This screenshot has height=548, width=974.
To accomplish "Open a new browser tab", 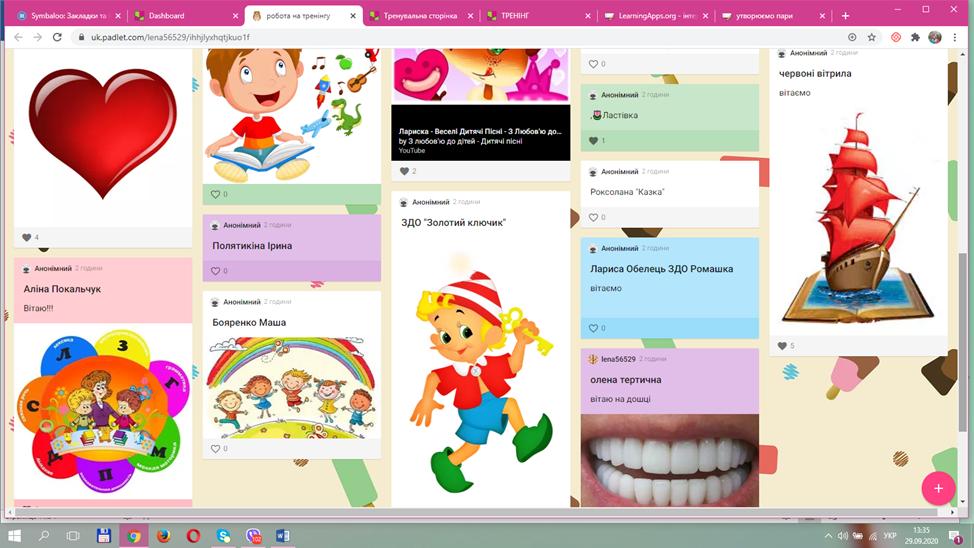I will [x=845, y=16].
